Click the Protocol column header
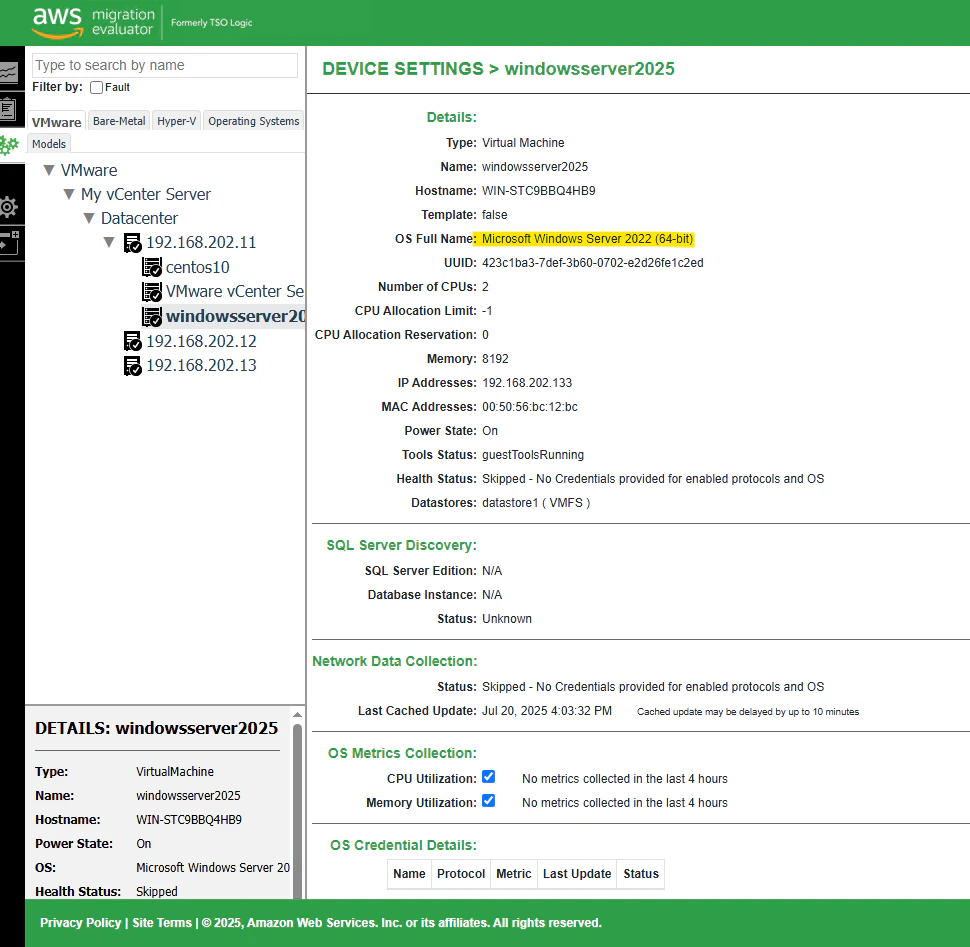This screenshot has width=970, height=947. click(461, 874)
